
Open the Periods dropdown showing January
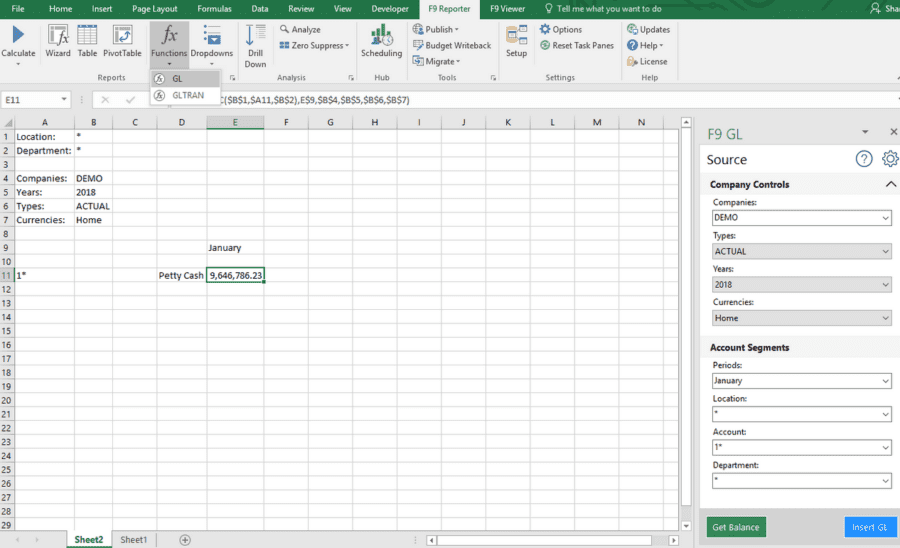coord(801,380)
